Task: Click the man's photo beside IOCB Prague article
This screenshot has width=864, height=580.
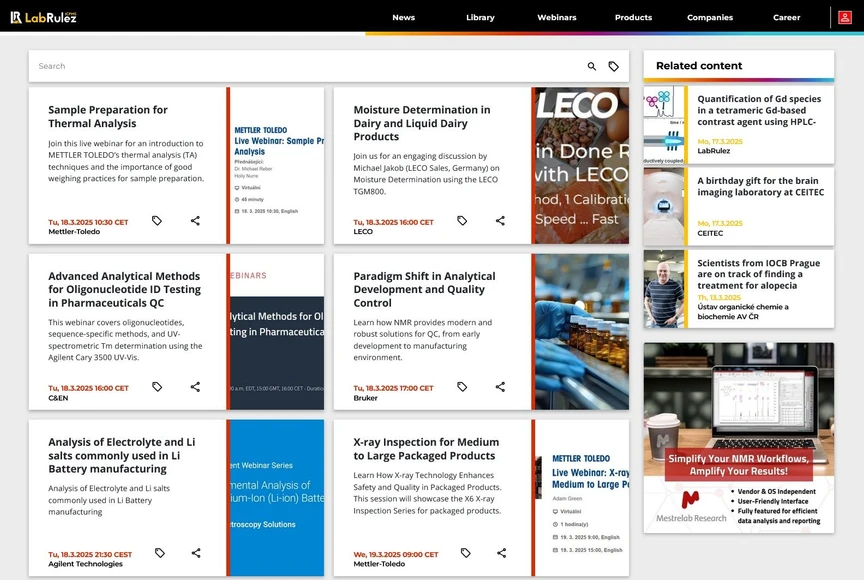Action: (664, 289)
